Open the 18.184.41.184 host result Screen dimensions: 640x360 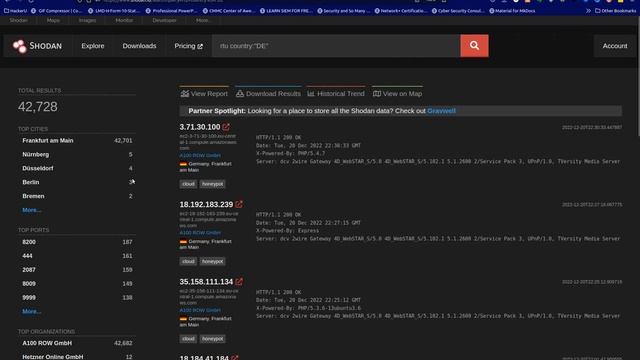coord(204,358)
